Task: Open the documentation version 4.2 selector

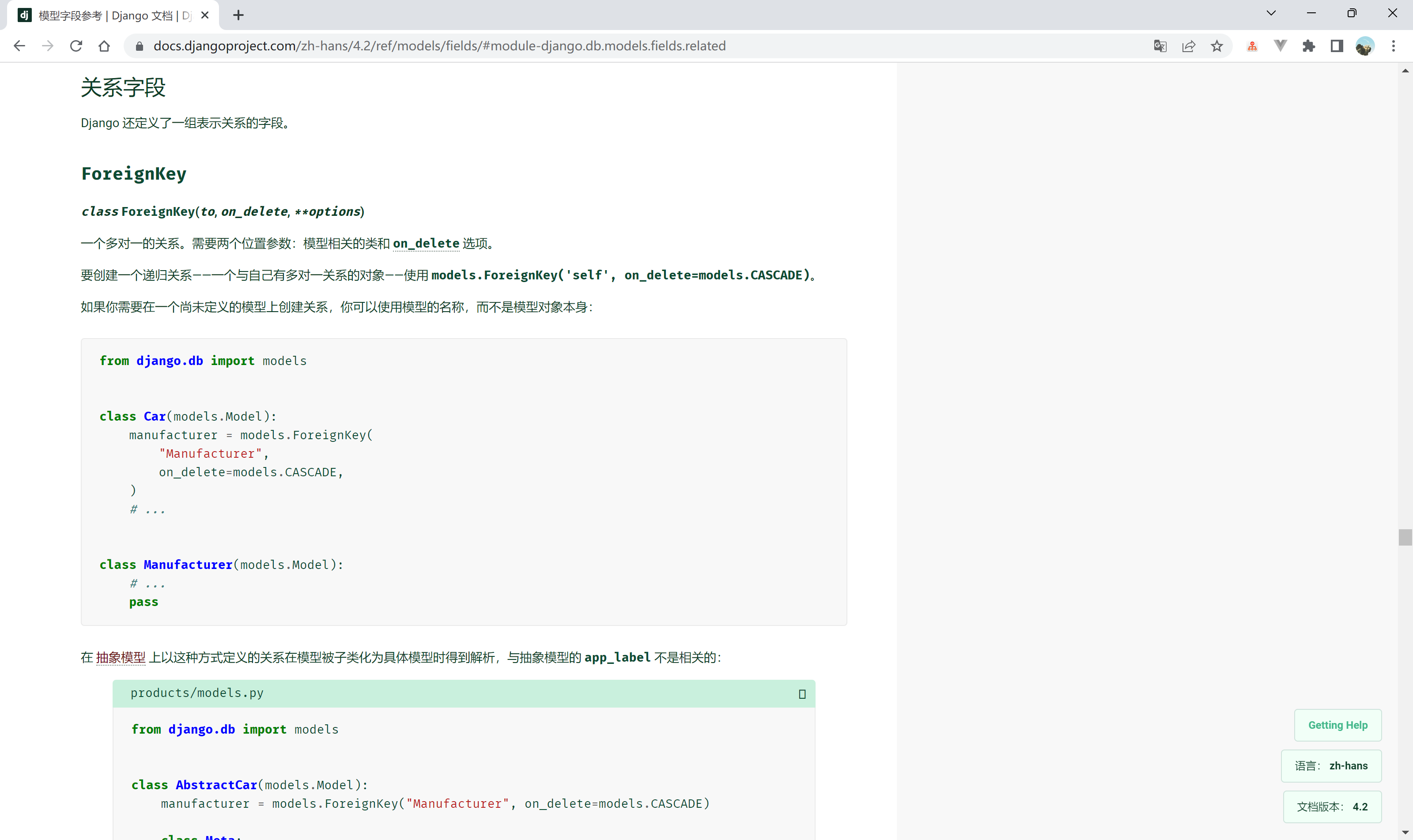Action: [x=1332, y=806]
